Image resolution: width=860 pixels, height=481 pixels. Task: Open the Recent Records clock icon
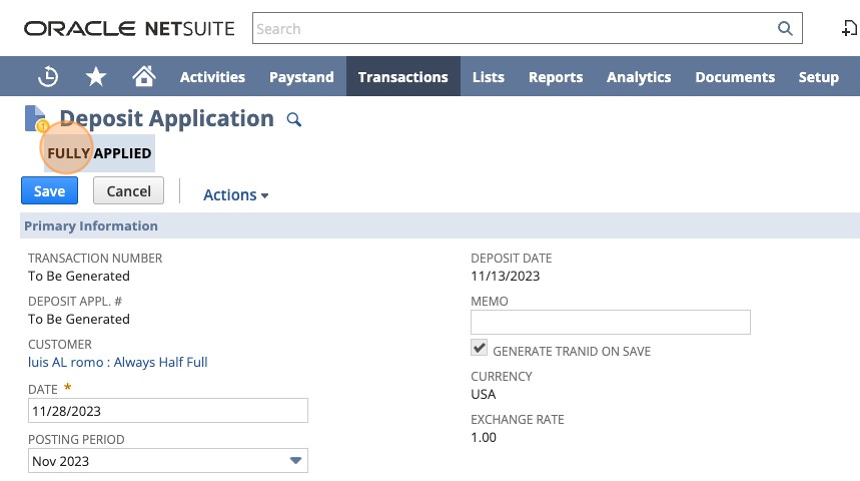click(48, 76)
